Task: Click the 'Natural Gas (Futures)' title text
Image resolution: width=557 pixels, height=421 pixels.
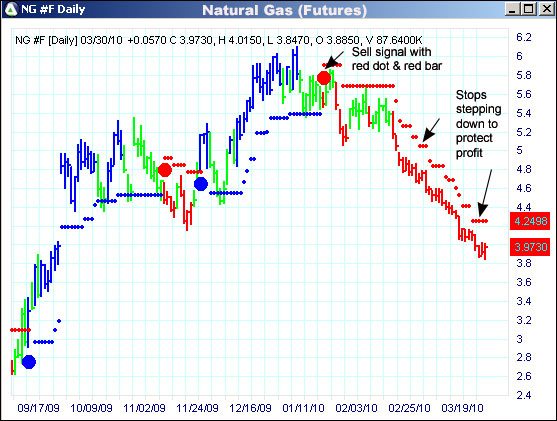Action: coord(284,10)
